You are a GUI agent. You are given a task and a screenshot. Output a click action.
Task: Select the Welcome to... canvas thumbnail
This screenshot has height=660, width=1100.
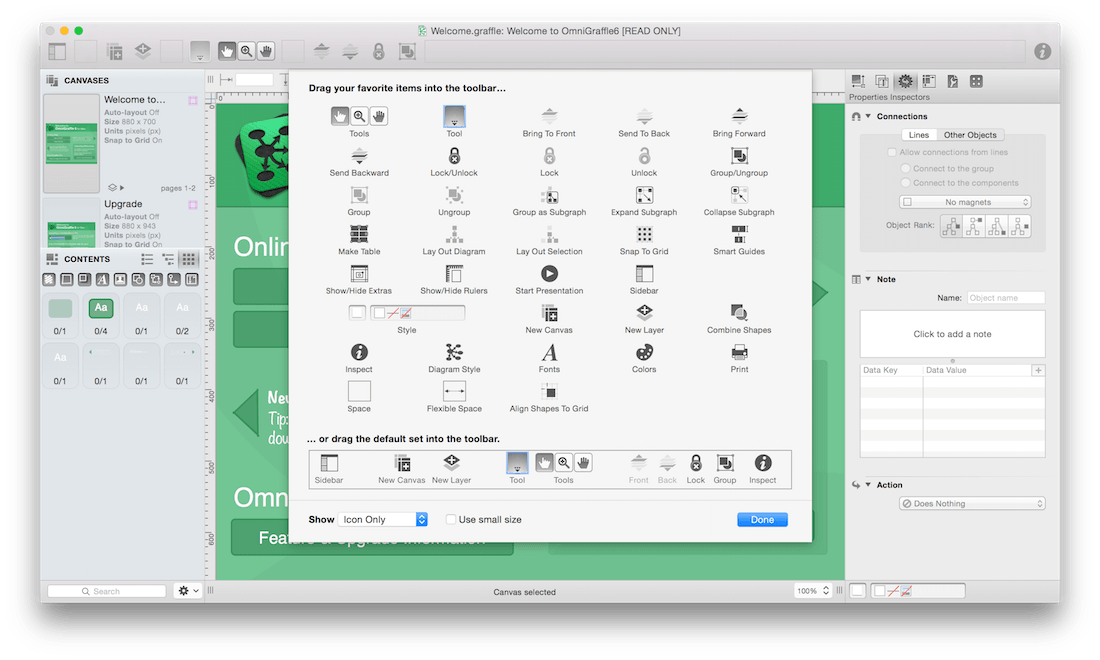[72, 143]
